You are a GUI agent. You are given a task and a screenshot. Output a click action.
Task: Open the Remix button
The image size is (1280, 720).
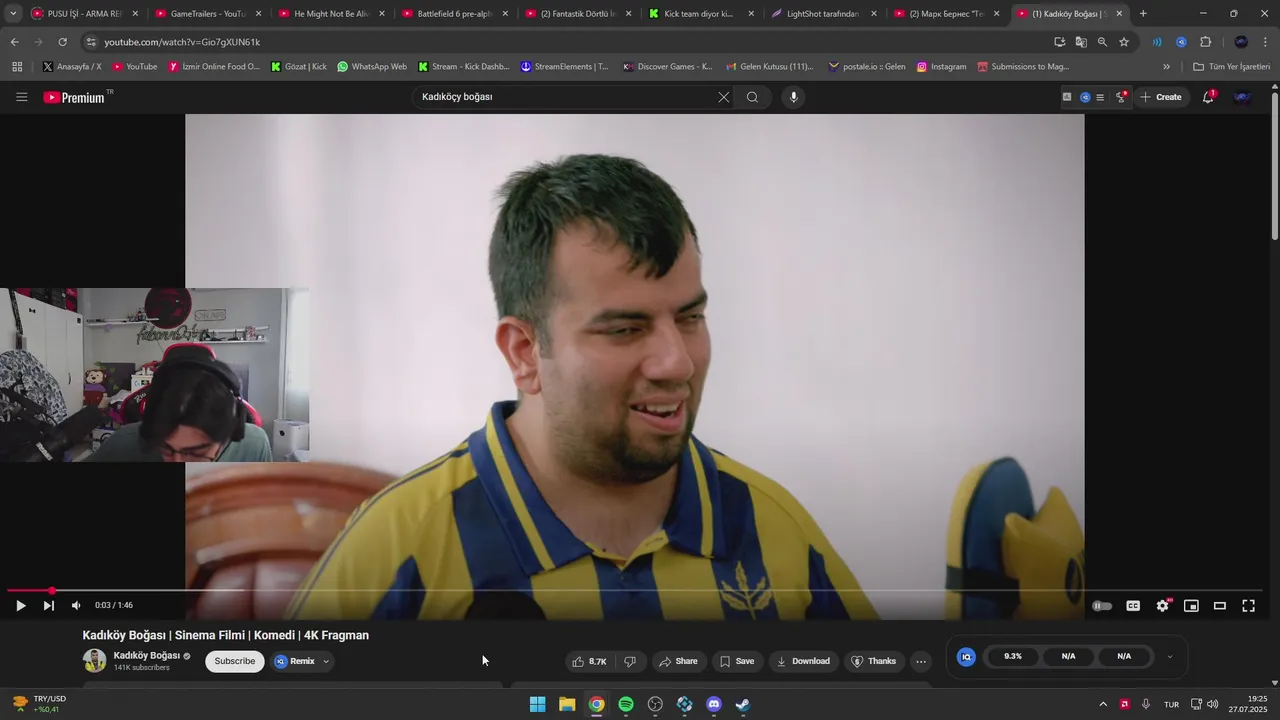coord(295,661)
